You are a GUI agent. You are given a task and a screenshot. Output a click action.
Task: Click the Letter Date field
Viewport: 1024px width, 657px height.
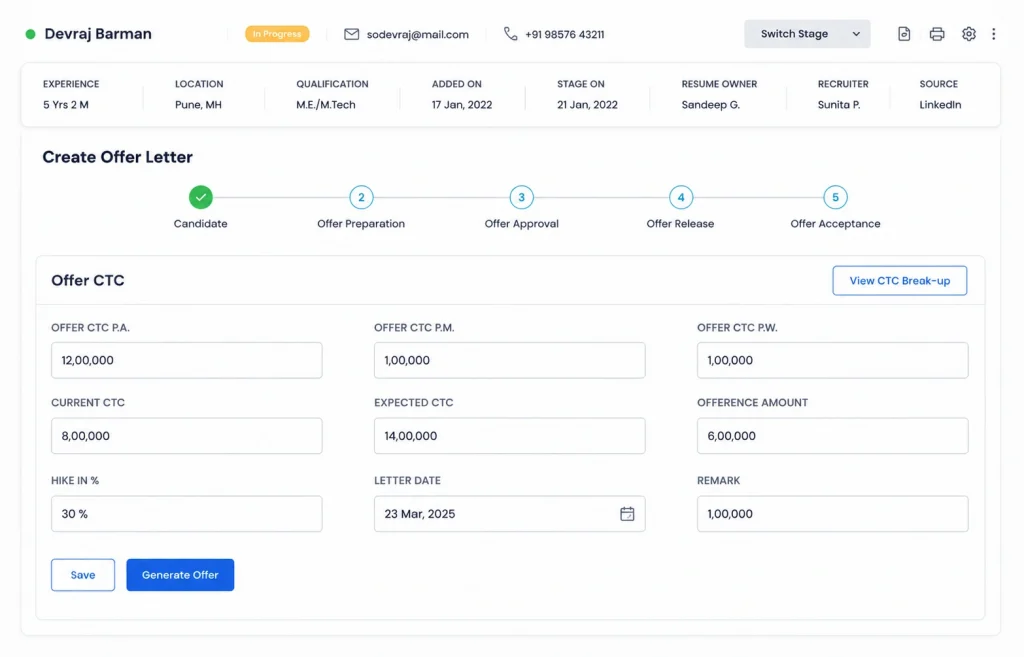(x=509, y=514)
